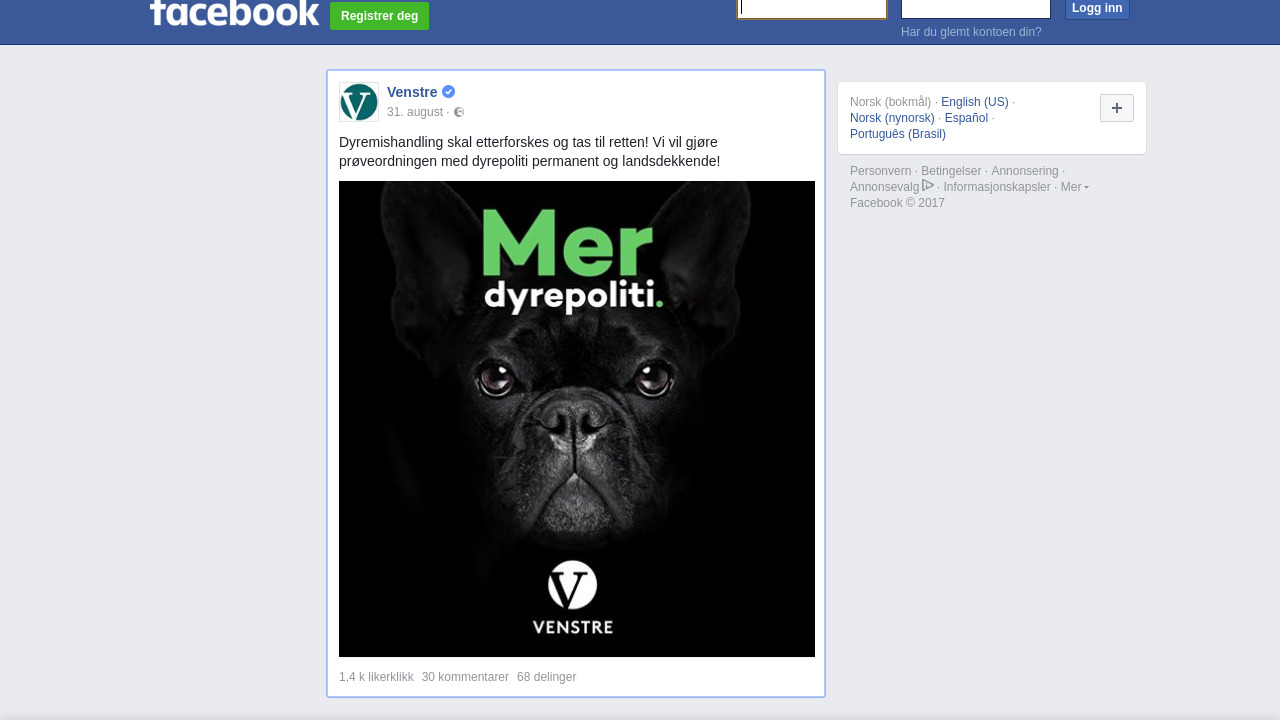Image resolution: width=1280 pixels, height=720 pixels.
Task: Switch language to English (US)
Action: [x=975, y=102]
